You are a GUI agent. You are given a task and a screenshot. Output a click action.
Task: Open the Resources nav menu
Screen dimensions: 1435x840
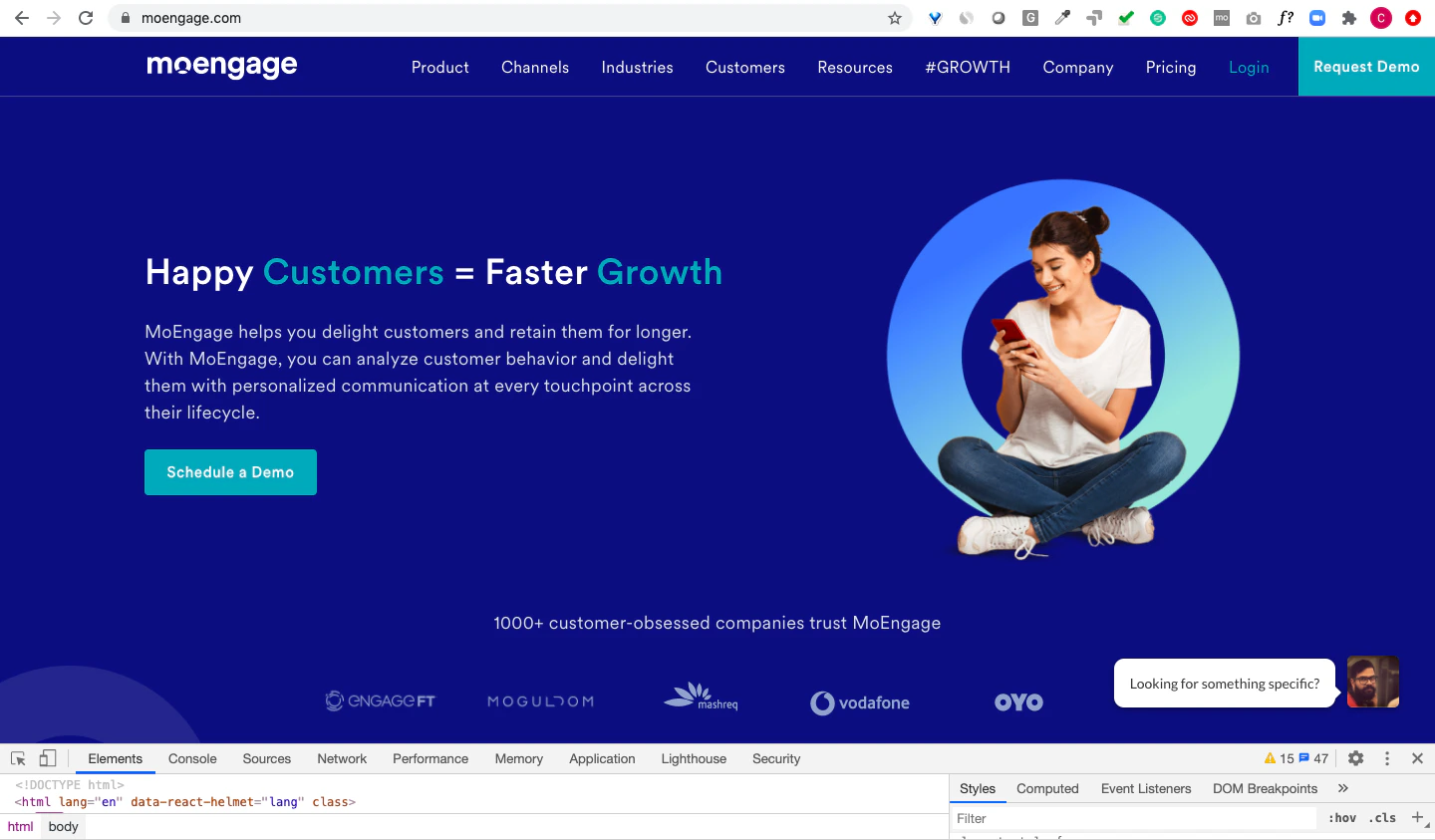pyautogui.click(x=855, y=67)
